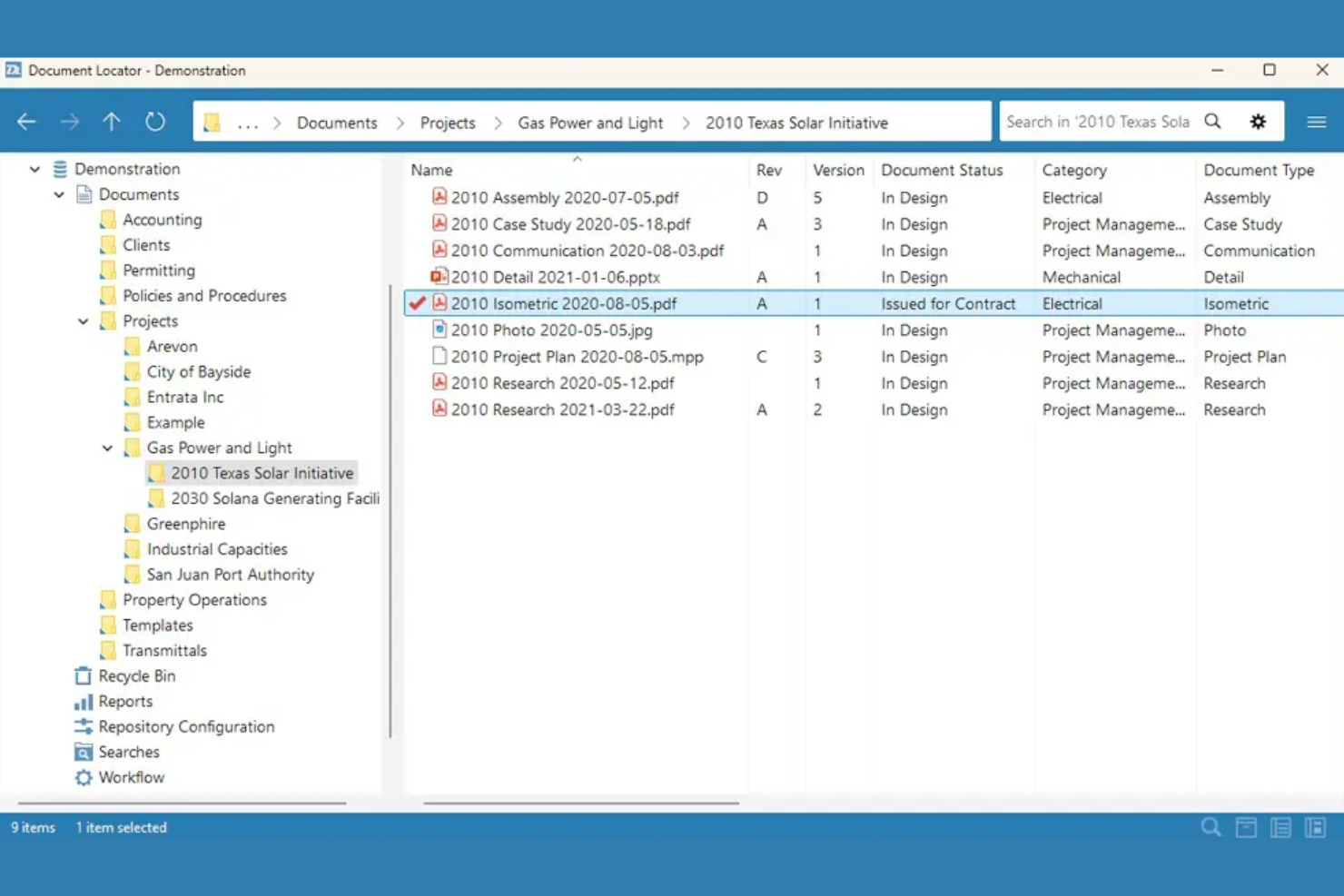Click the search icon in the status bar
This screenshot has height=896, width=1344.
[x=1211, y=827]
